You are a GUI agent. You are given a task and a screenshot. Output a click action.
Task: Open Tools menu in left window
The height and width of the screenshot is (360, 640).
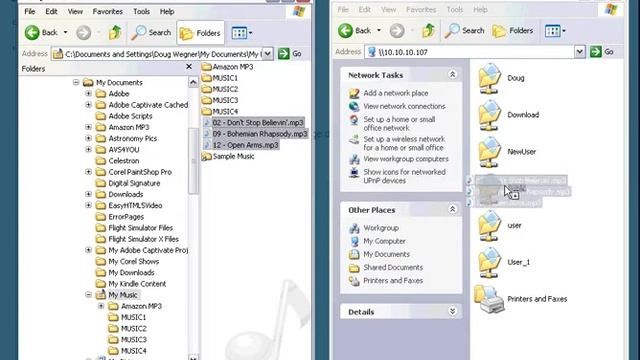coord(141,11)
